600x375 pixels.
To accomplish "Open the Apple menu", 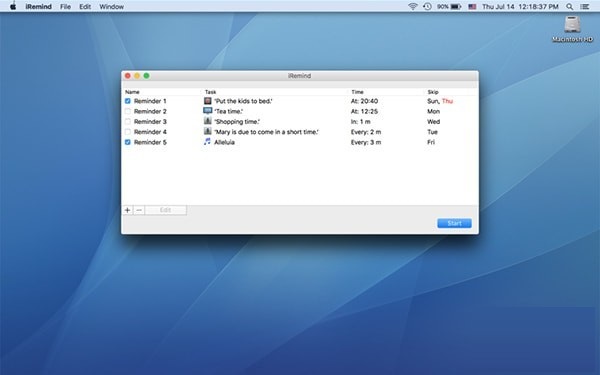I will point(13,7).
